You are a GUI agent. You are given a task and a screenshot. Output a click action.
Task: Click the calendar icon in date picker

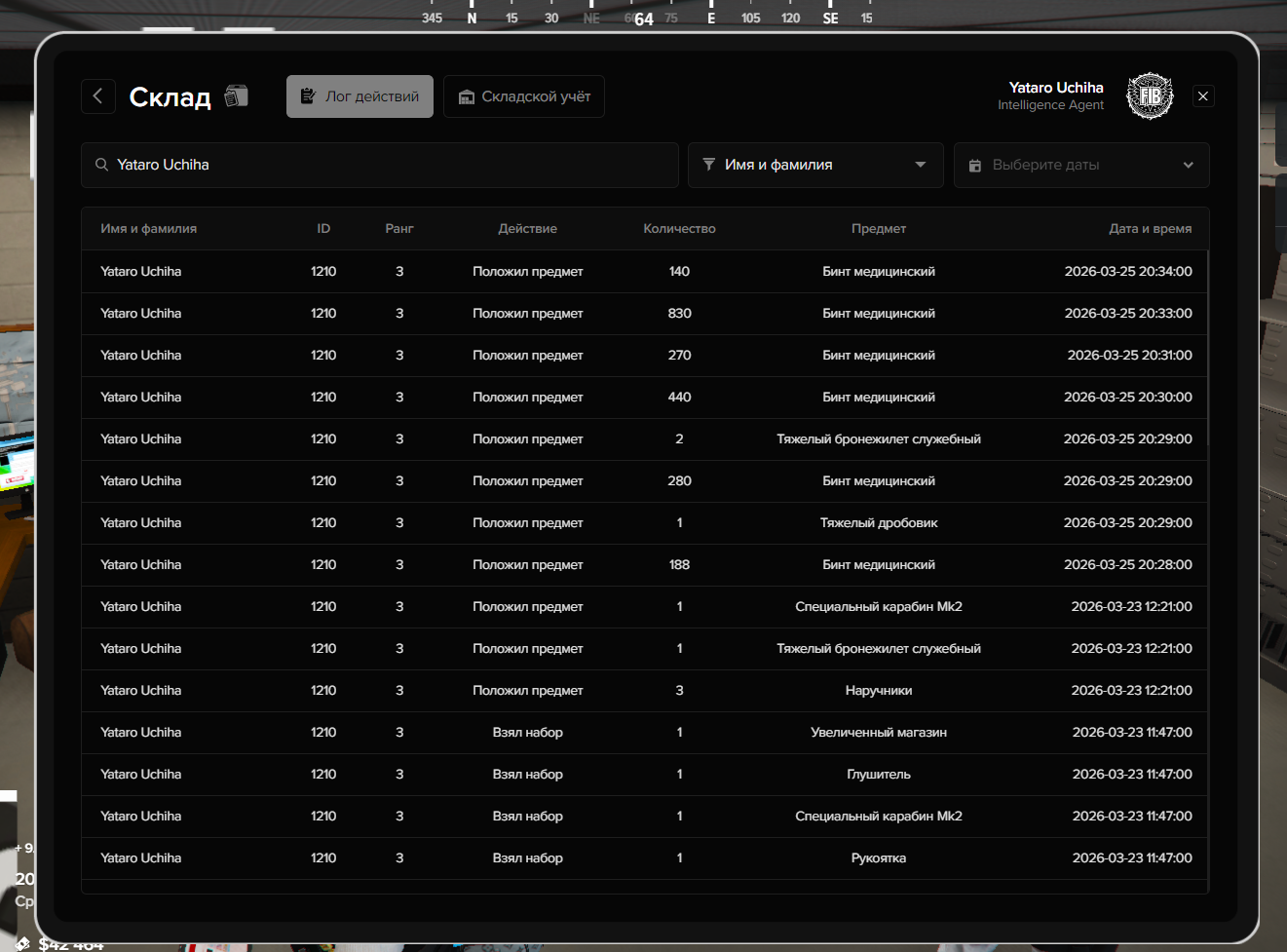pyautogui.click(x=974, y=166)
